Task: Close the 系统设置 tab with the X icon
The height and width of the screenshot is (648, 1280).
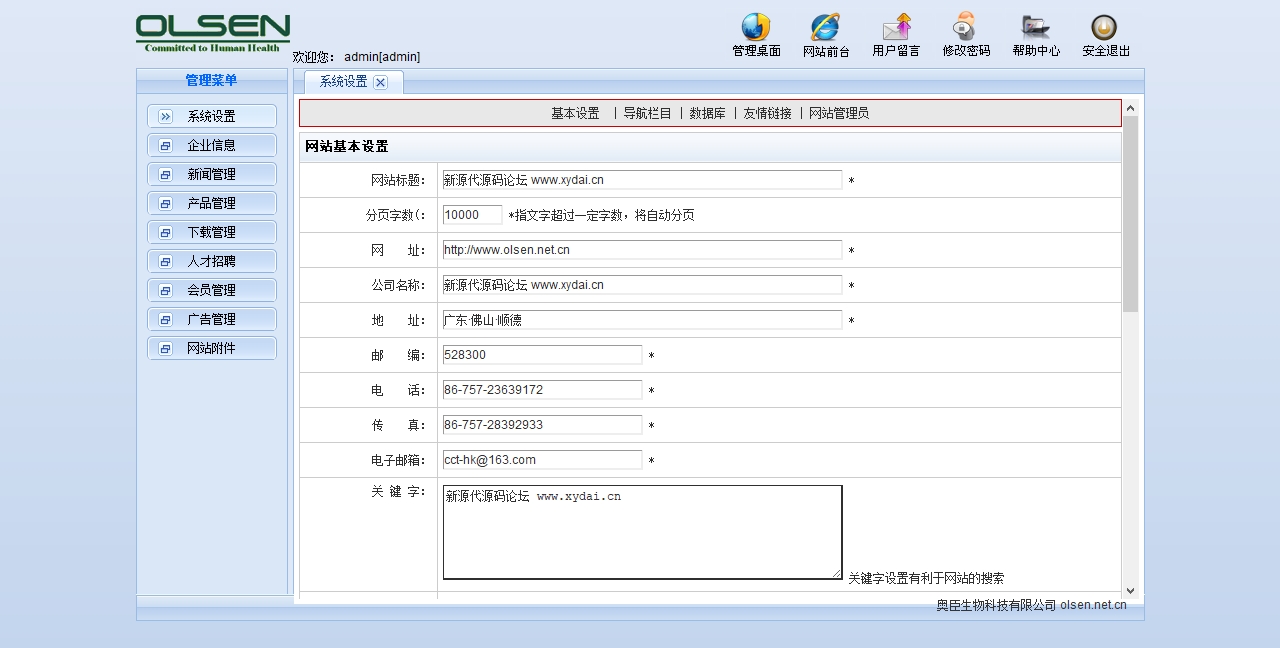Action: click(x=380, y=83)
